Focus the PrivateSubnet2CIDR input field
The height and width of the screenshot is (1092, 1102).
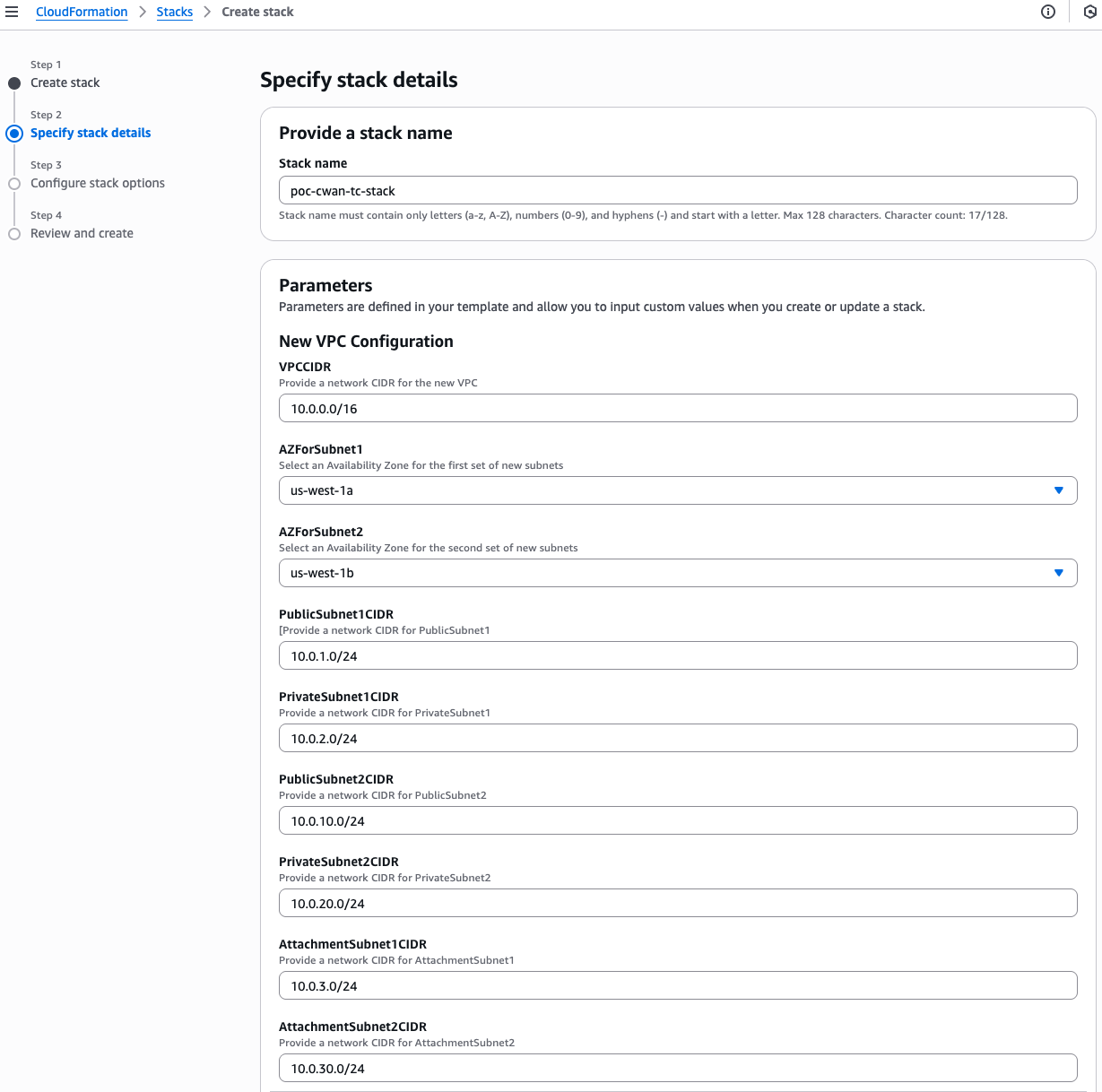(x=677, y=904)
